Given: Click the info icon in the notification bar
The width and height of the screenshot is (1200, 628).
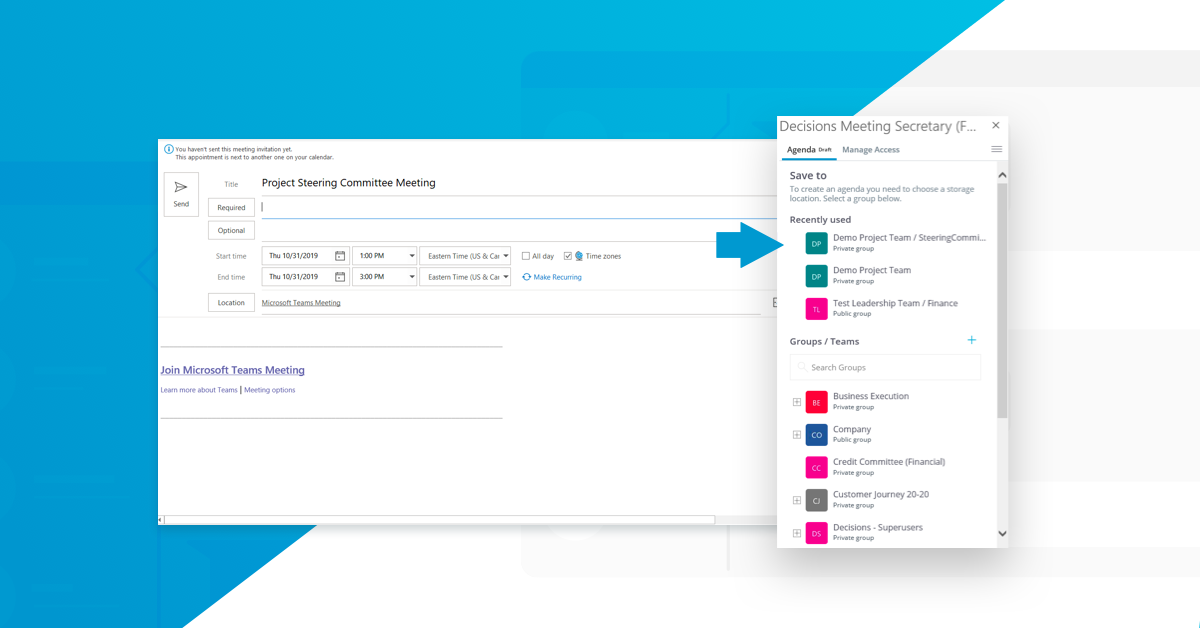Looking at the screenshot, I should 169,149.
